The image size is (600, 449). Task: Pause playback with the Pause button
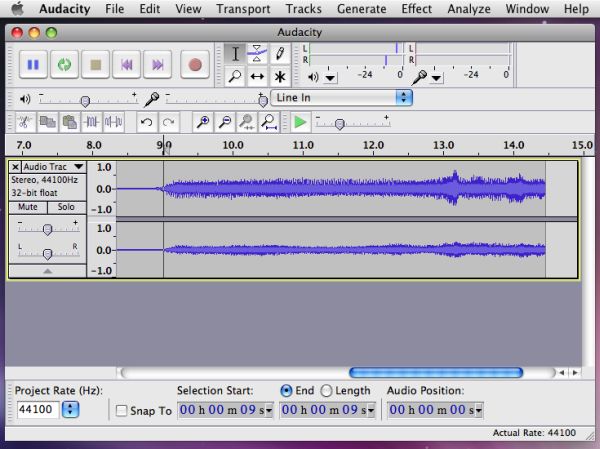[x=33, y=64]
